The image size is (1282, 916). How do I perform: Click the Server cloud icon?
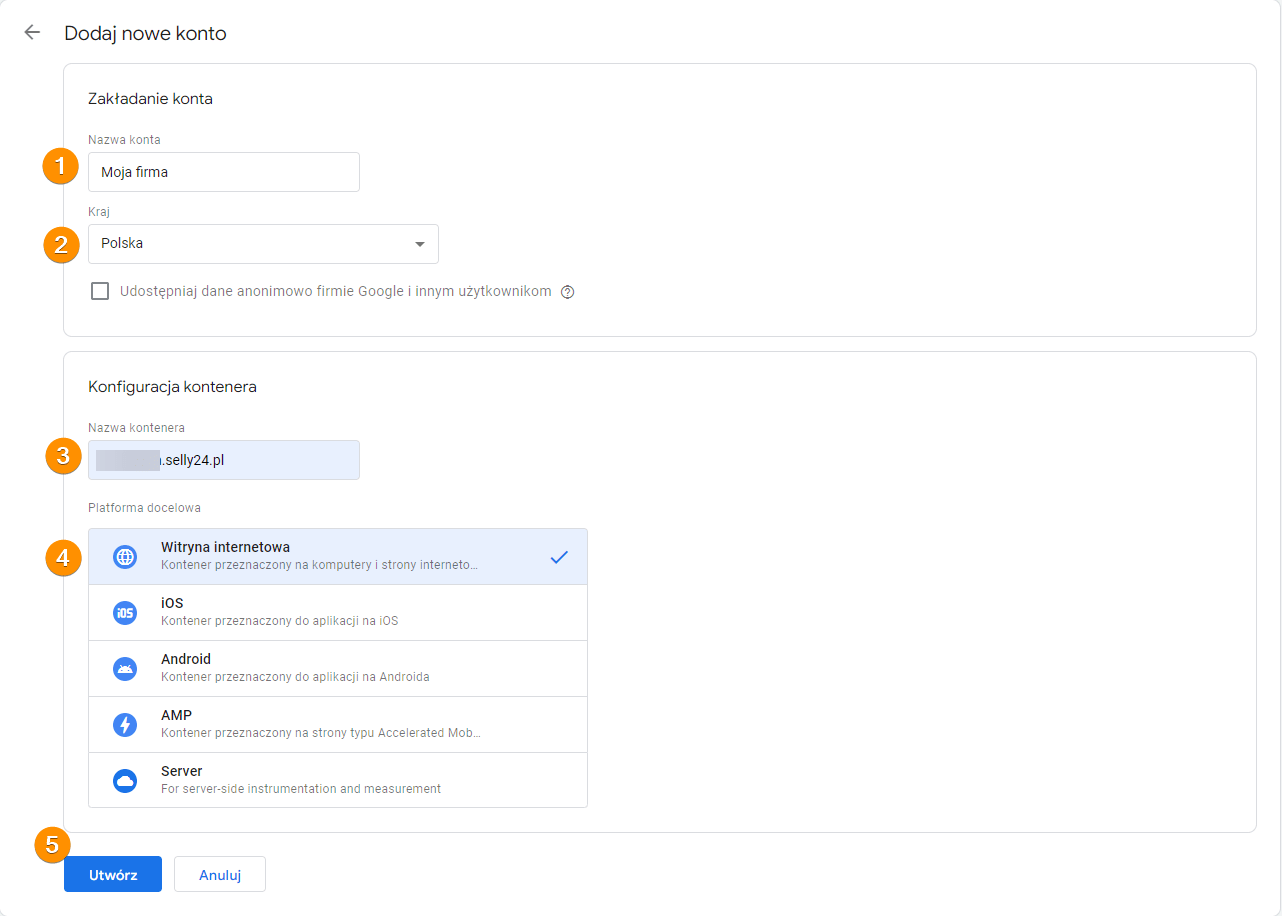point(125,781)
